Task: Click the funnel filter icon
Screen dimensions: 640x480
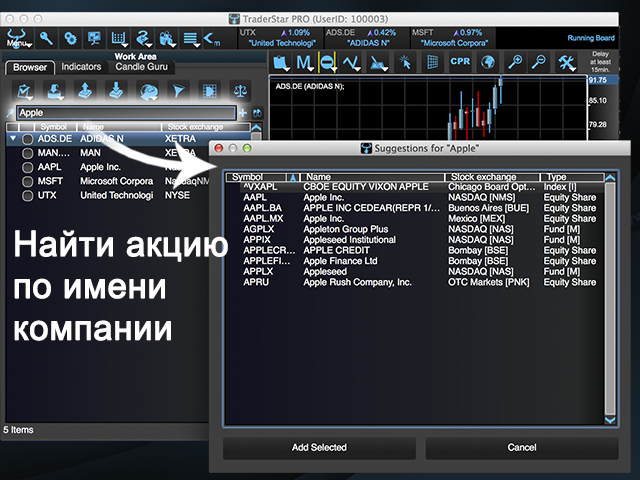Action: (x=178, y=91)
